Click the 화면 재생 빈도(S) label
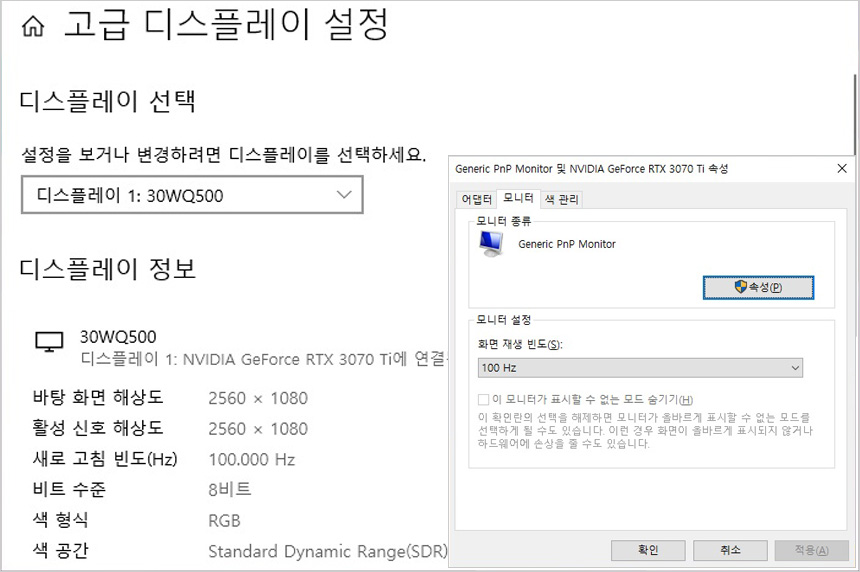The height and width of the screenshot is (572, 860). [520, 344]
